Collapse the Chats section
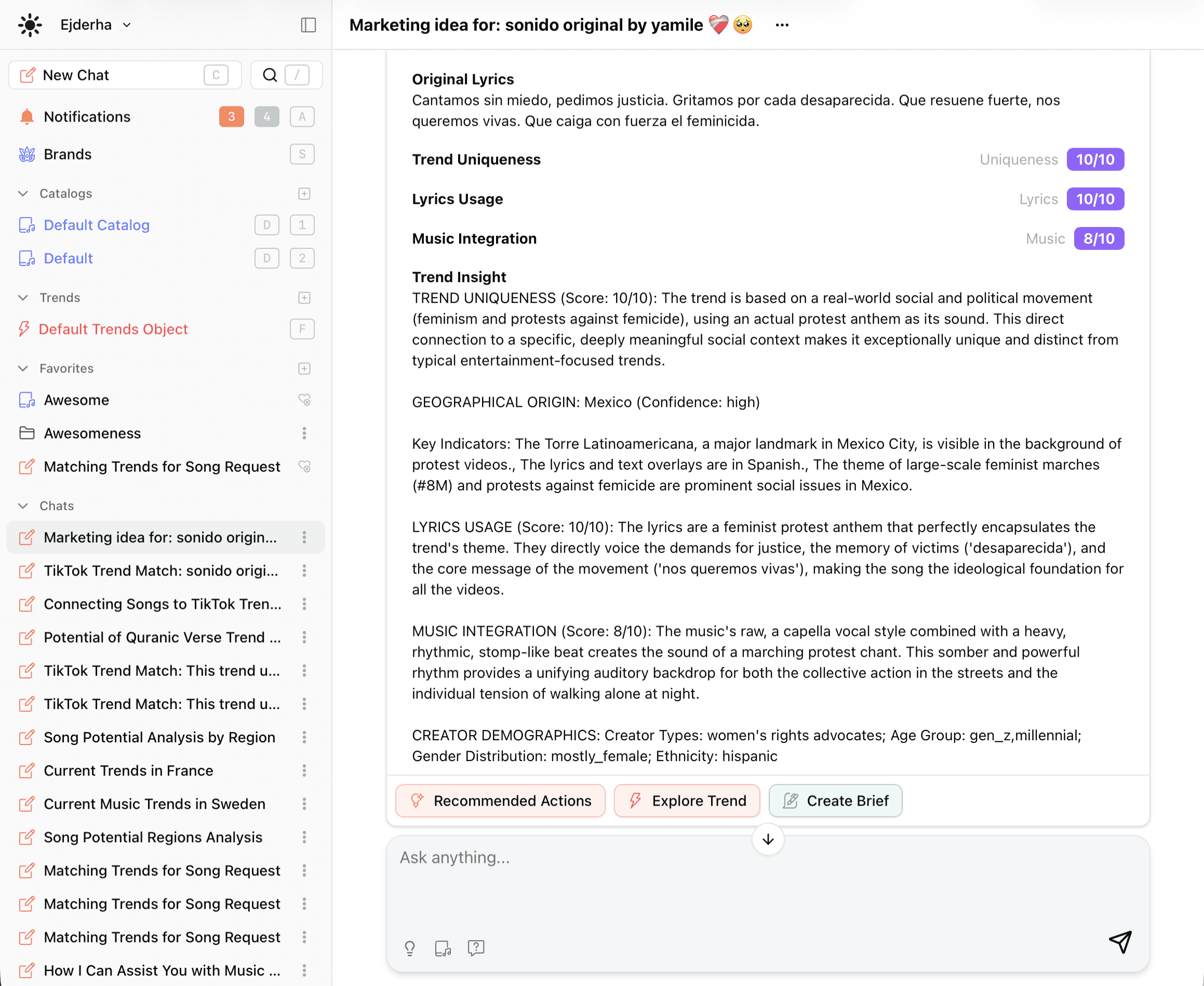 (x=23, y=505)
